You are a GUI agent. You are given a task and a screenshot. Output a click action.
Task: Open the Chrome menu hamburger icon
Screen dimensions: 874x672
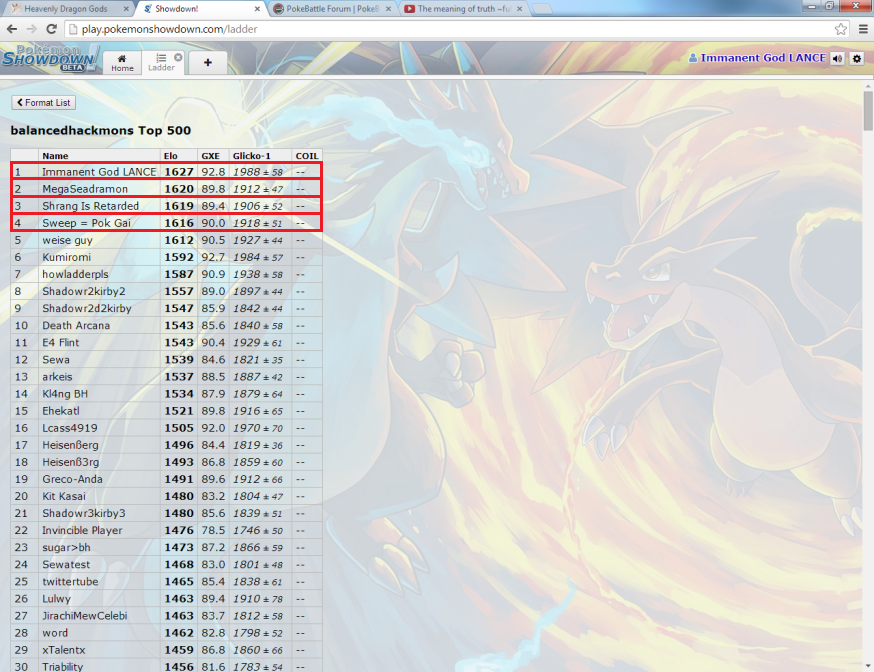pyautogui.click(x=862, y=29)
